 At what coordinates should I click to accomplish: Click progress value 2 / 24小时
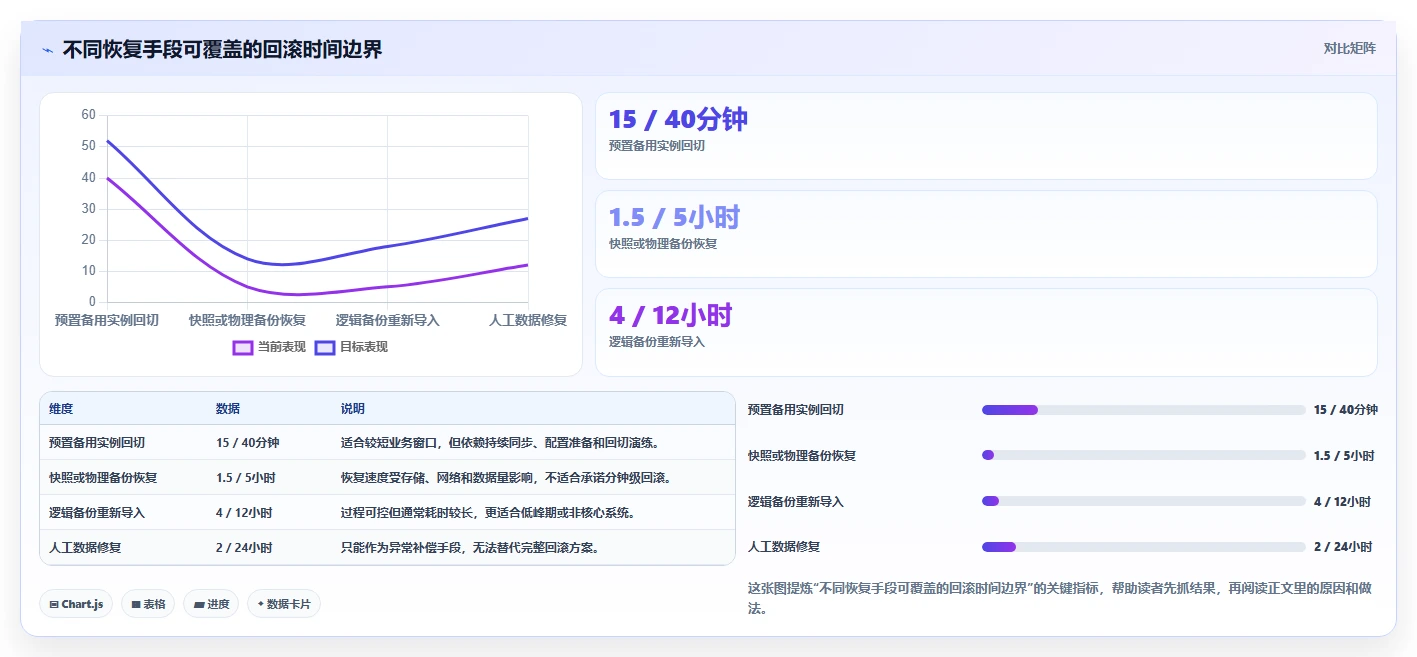point(1343,546)
